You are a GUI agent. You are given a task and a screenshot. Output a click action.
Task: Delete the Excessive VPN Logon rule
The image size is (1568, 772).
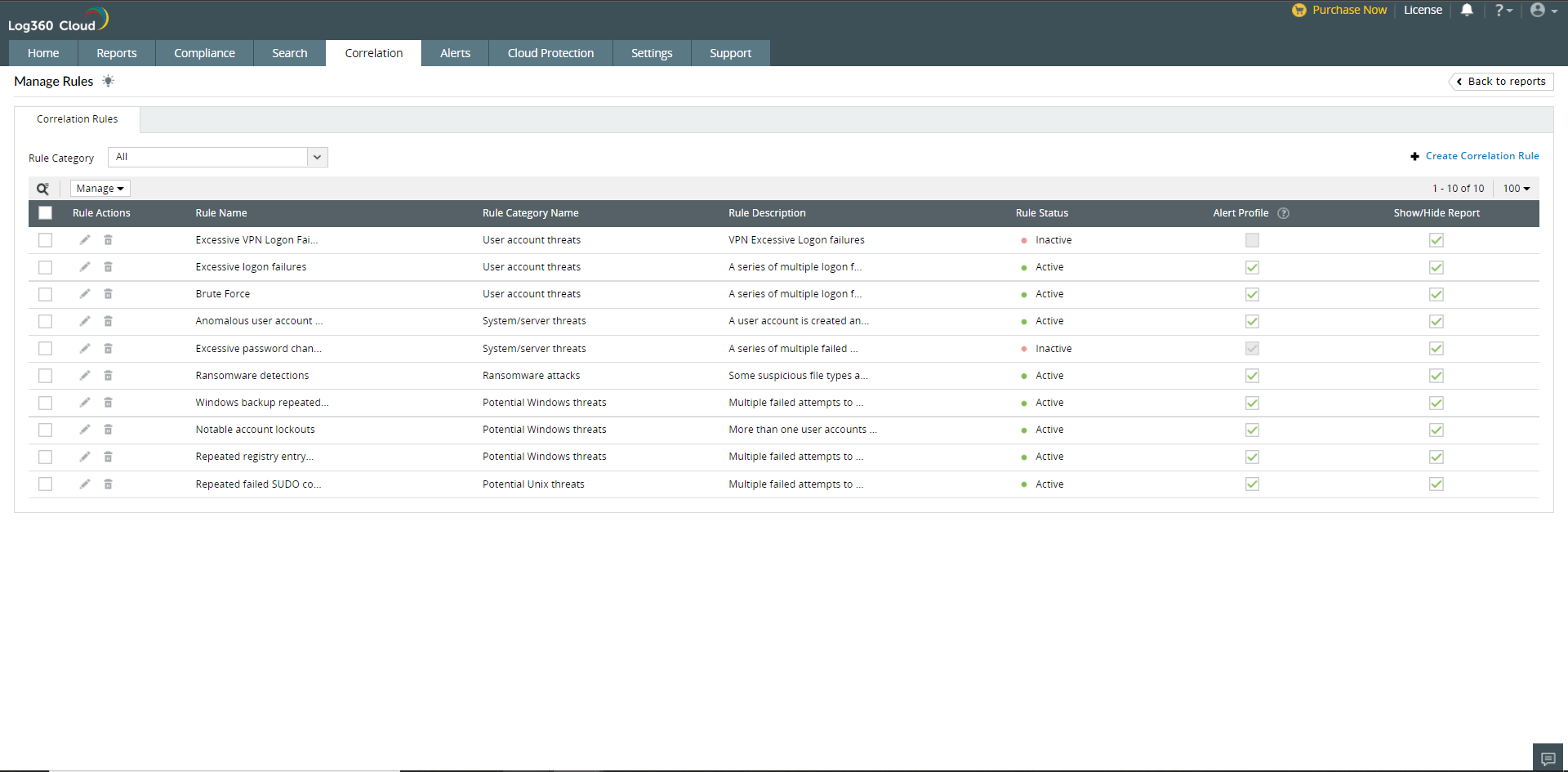tap(108, 240)
